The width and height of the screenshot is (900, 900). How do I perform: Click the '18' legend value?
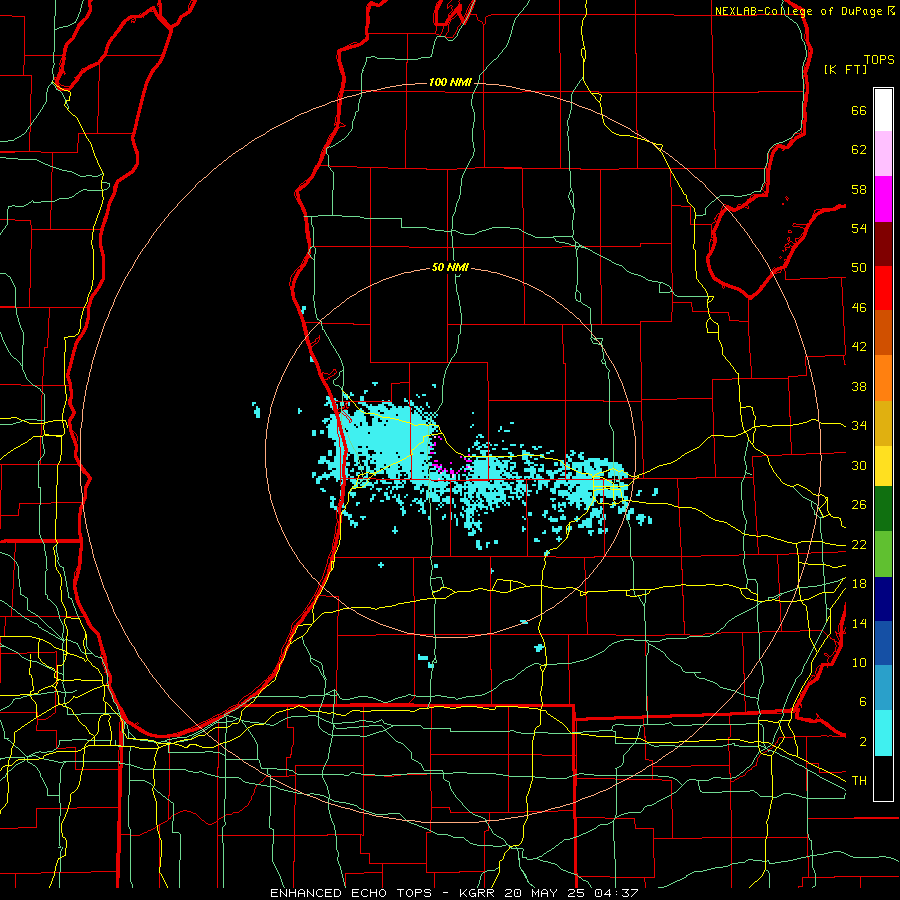click(859, 584)
